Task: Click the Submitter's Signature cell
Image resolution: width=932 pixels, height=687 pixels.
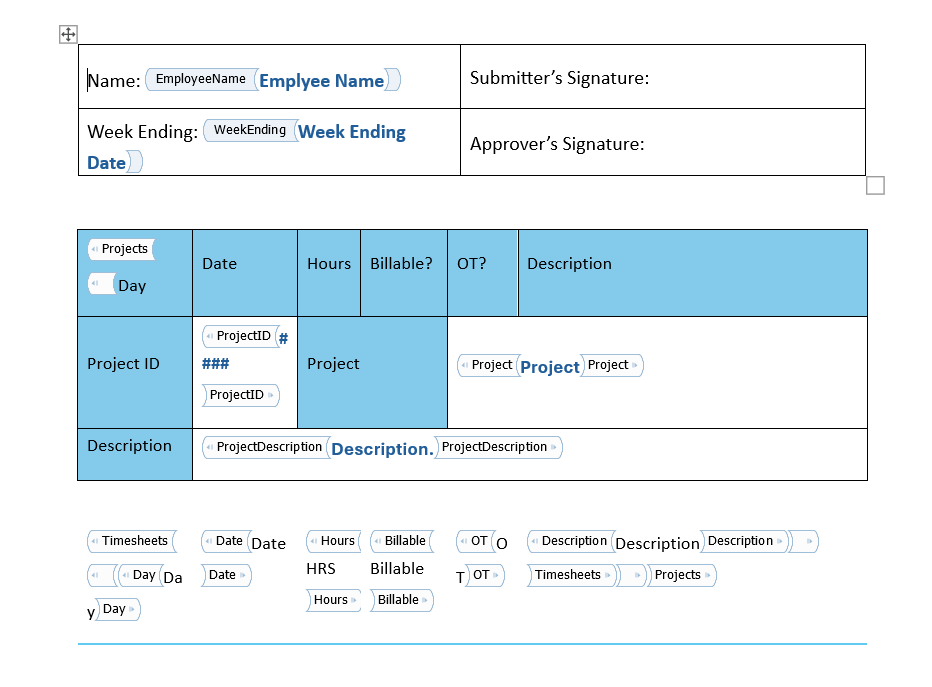Action: (x=663, y=77)
